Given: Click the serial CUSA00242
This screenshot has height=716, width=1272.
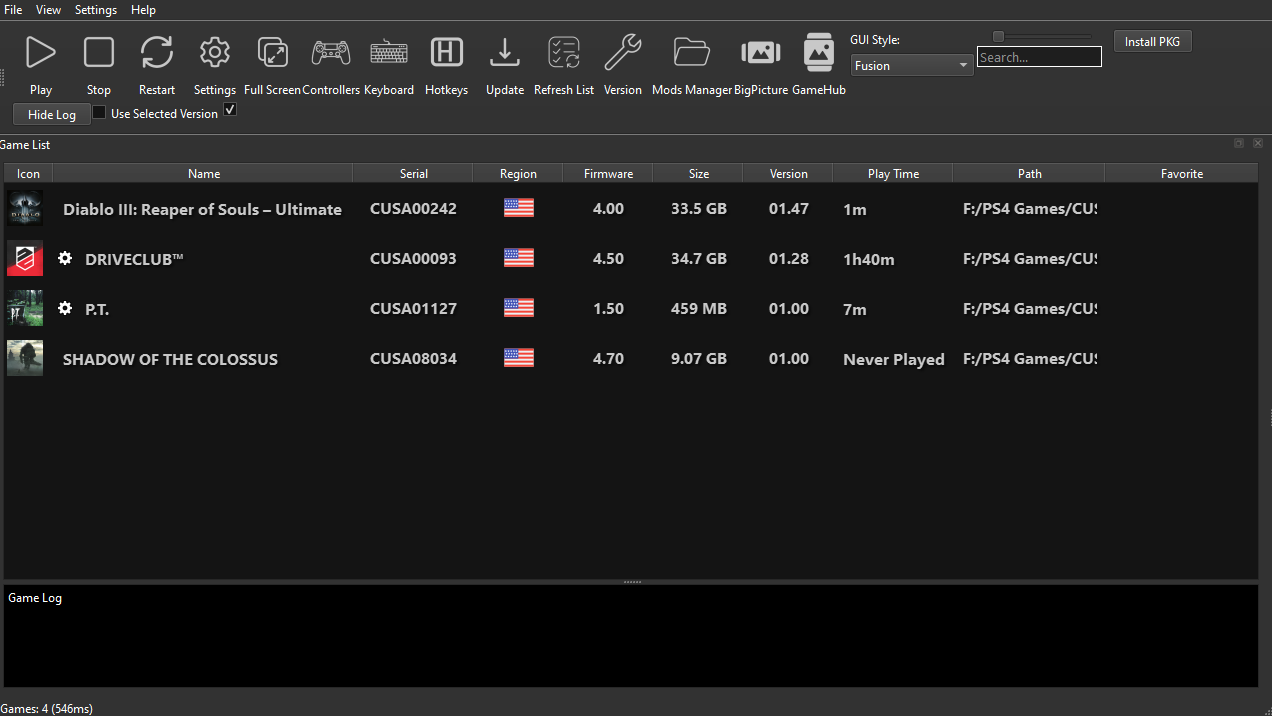Looking at the screenshot, I should (x=413, y=209).
